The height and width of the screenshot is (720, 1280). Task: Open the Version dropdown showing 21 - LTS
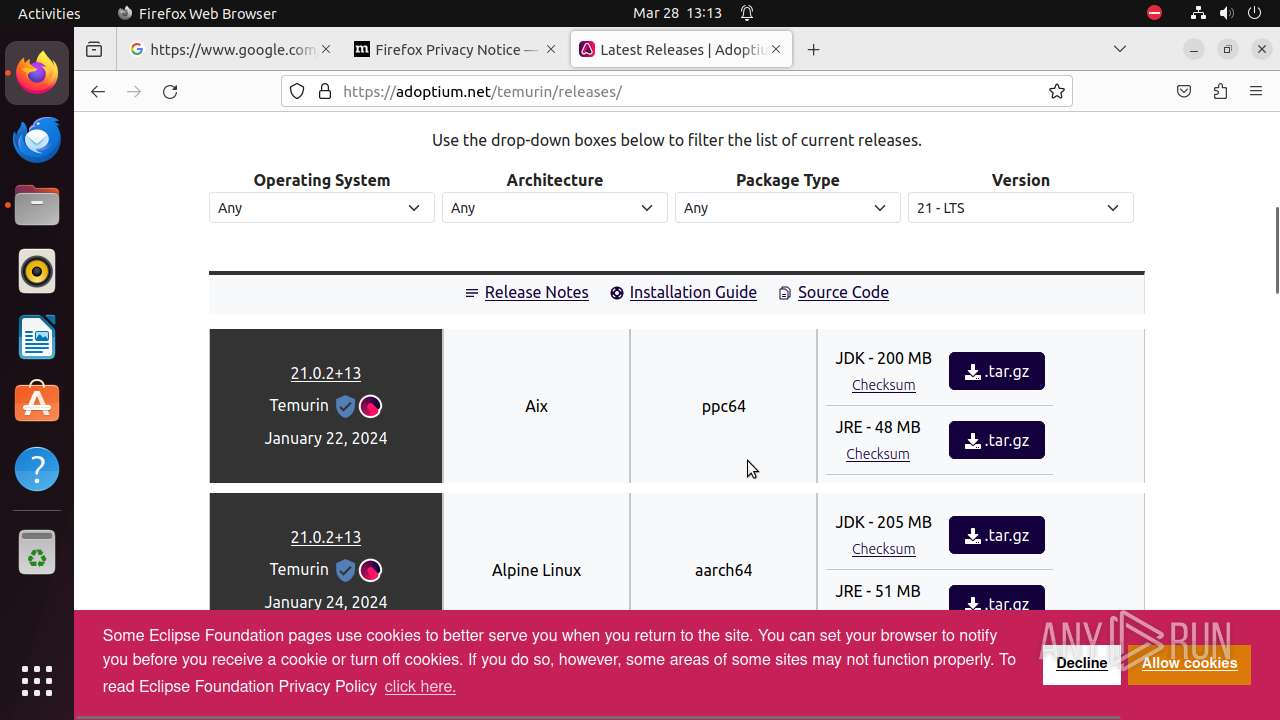pos(1020,208)
